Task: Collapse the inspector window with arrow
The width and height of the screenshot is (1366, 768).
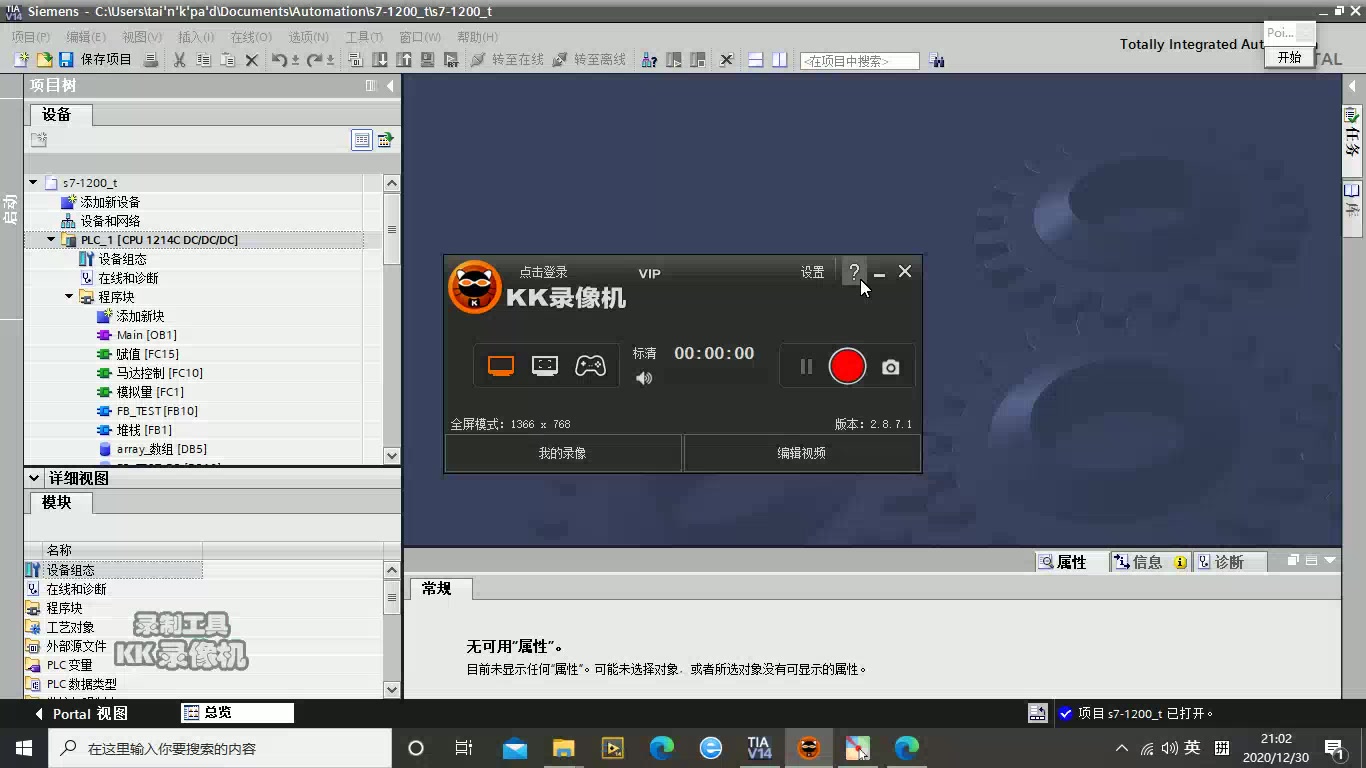Action: [x=1330, y=561]
